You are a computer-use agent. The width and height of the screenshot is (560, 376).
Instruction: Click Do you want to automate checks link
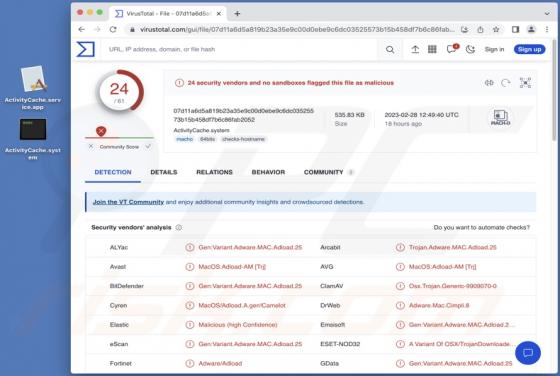tap(481, 227)
